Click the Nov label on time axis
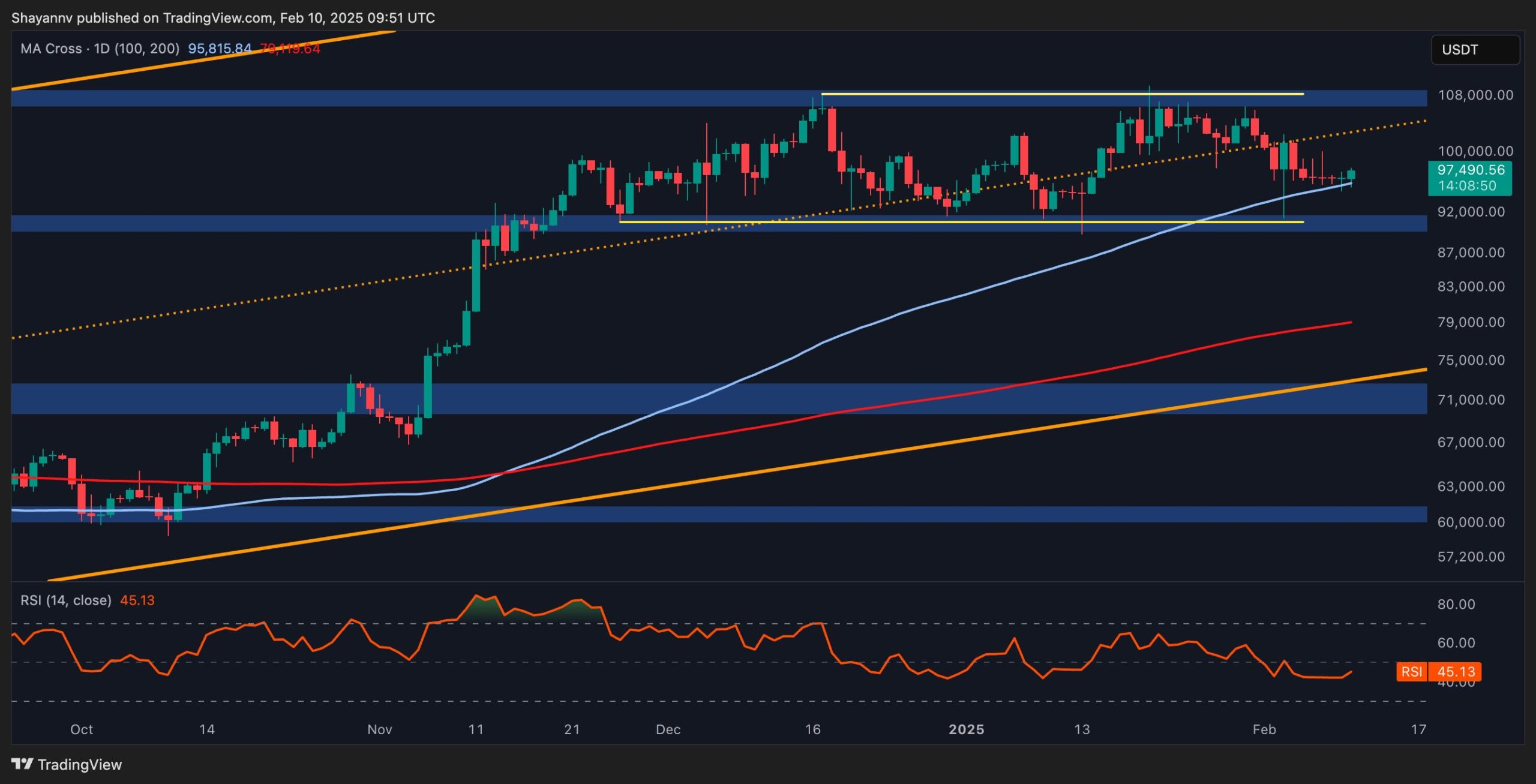 click(379, 729)
